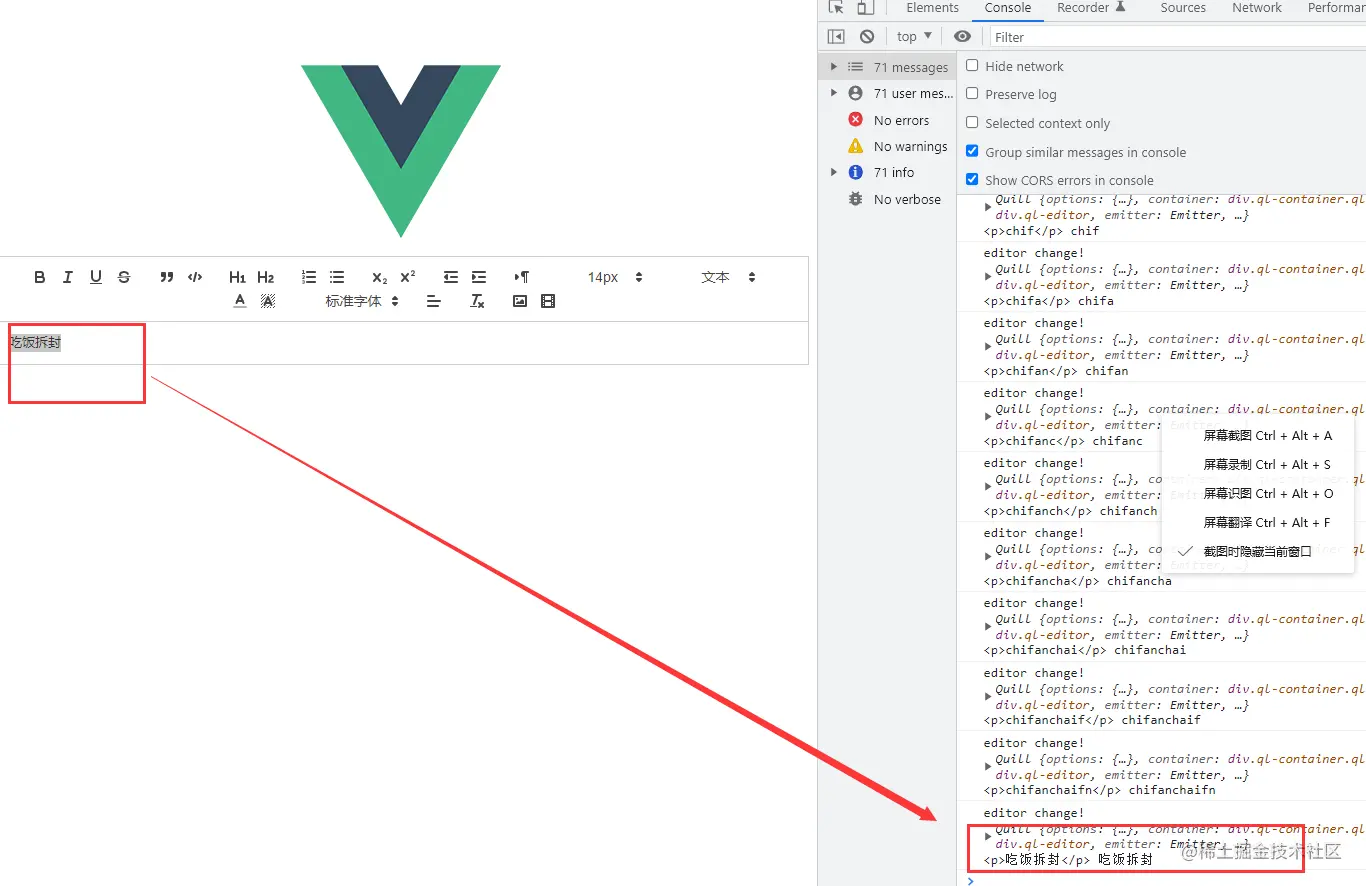Viewport: 1366px width, 886px height.
Task: Expand the 71 user messages group
Action: (x=834, y=93)
